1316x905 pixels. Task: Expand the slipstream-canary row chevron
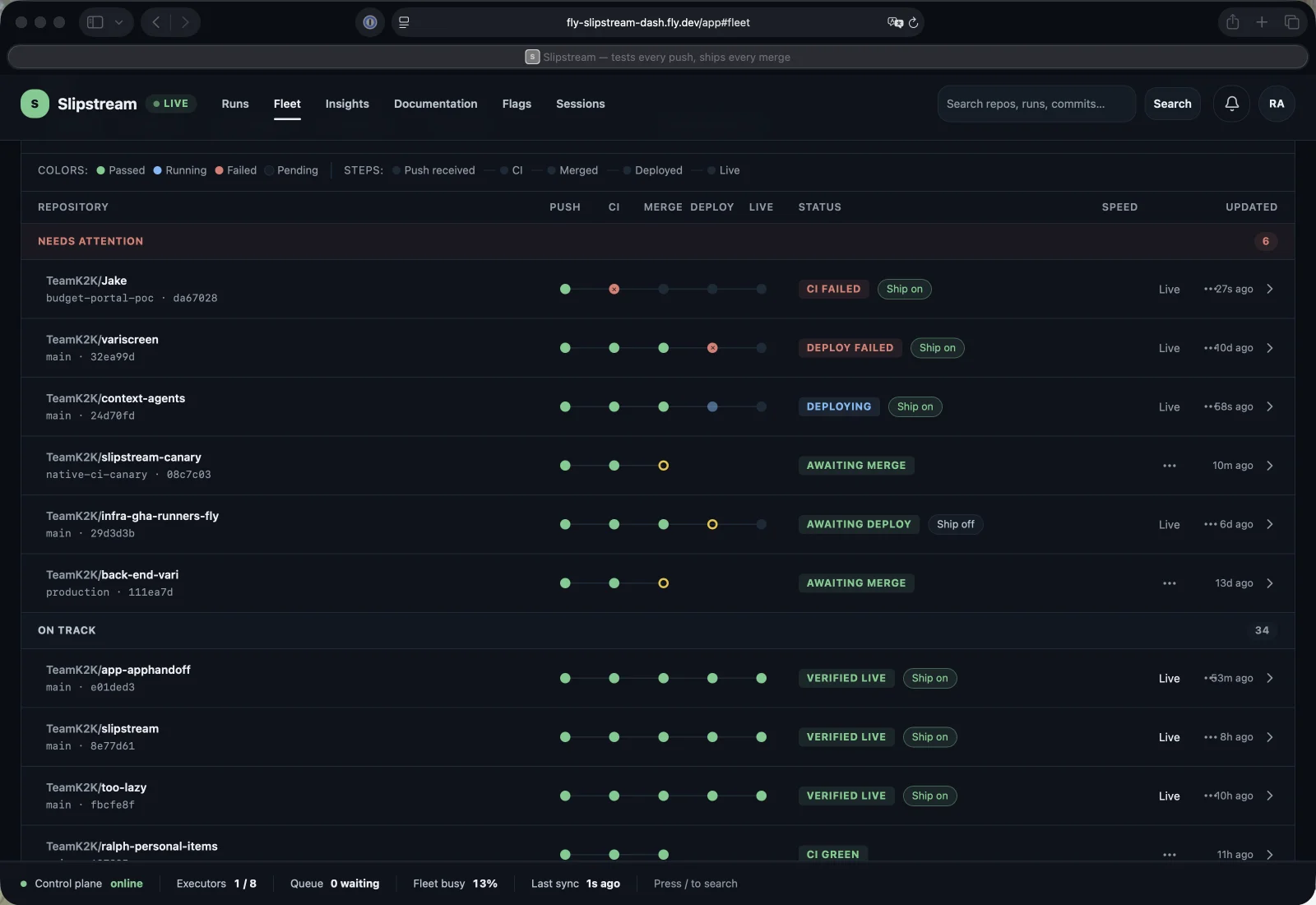(1270, 466)
